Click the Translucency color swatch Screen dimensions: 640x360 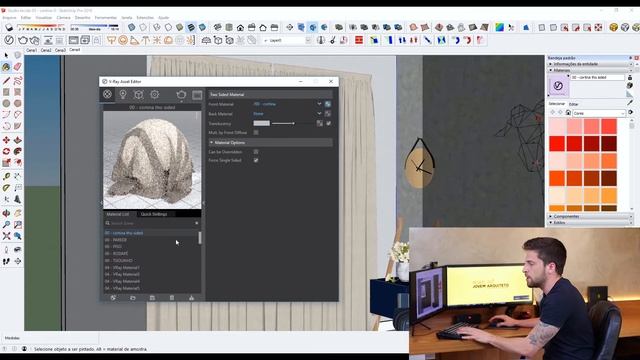point(261,123)
